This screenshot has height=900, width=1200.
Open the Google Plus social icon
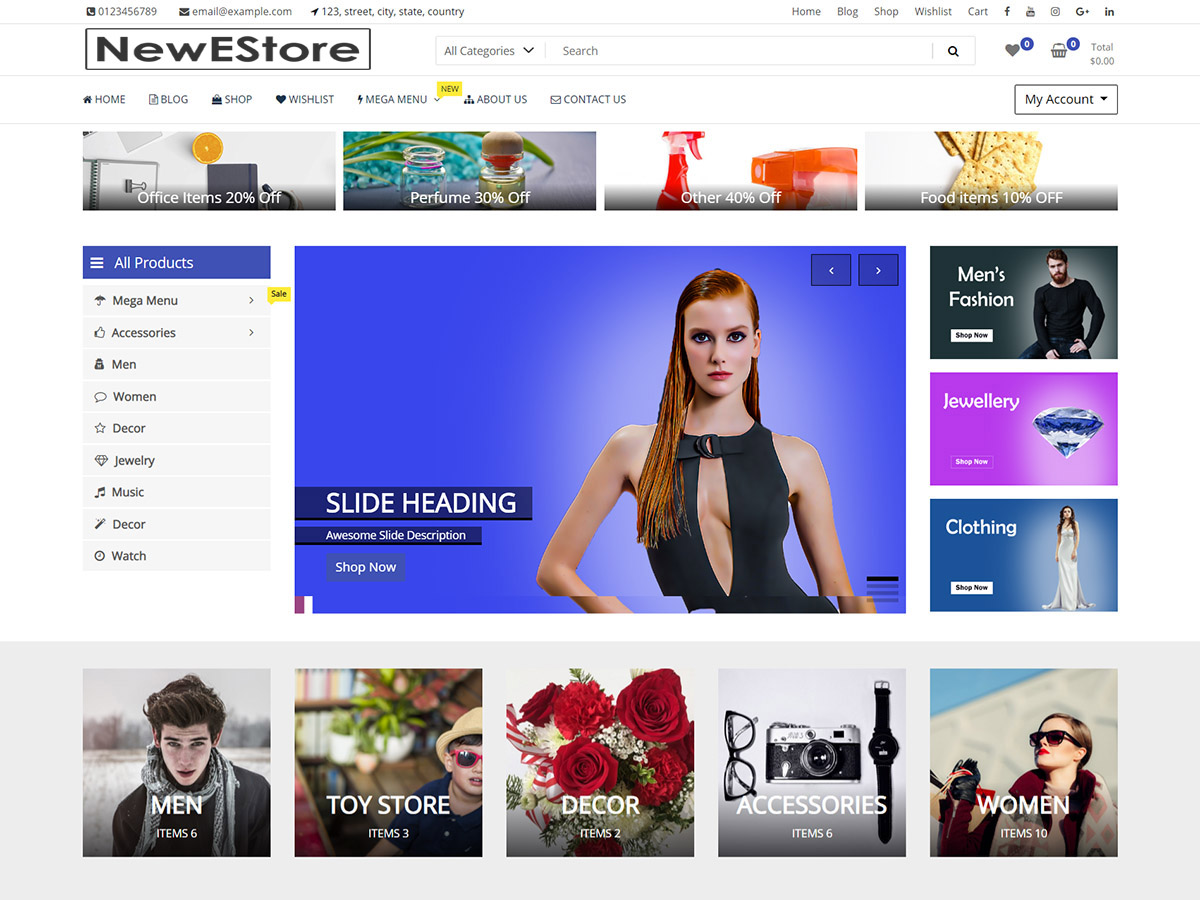(1082, 12)
